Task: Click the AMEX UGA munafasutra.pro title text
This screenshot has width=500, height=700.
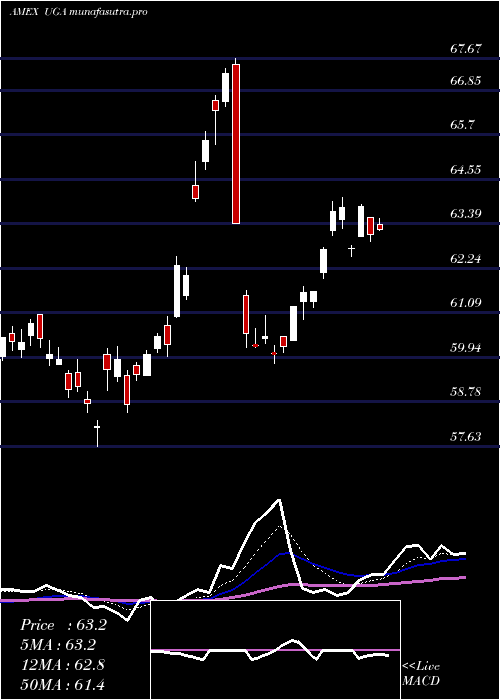Action: click(x=79, y=12)
